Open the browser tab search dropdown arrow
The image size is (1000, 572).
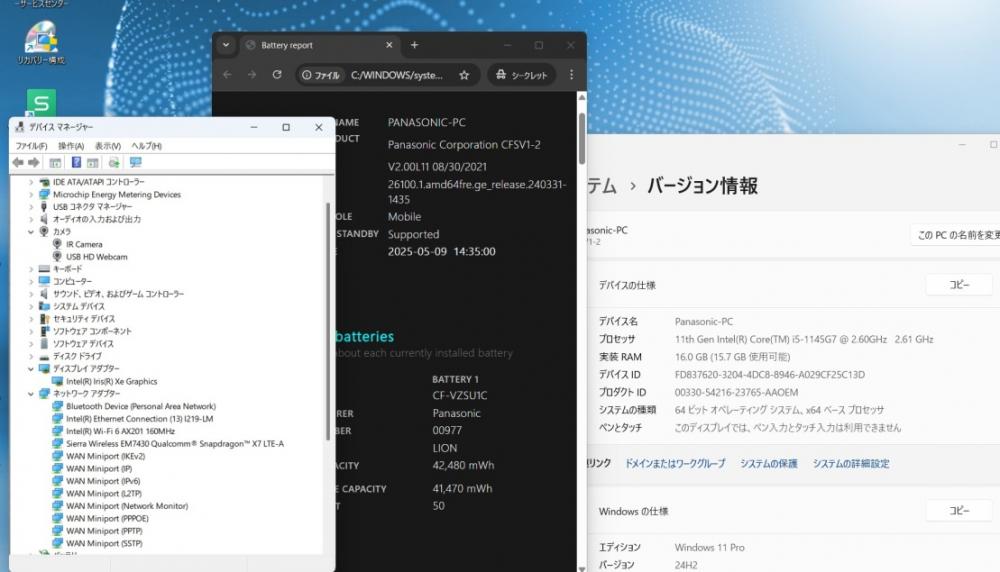226,45
